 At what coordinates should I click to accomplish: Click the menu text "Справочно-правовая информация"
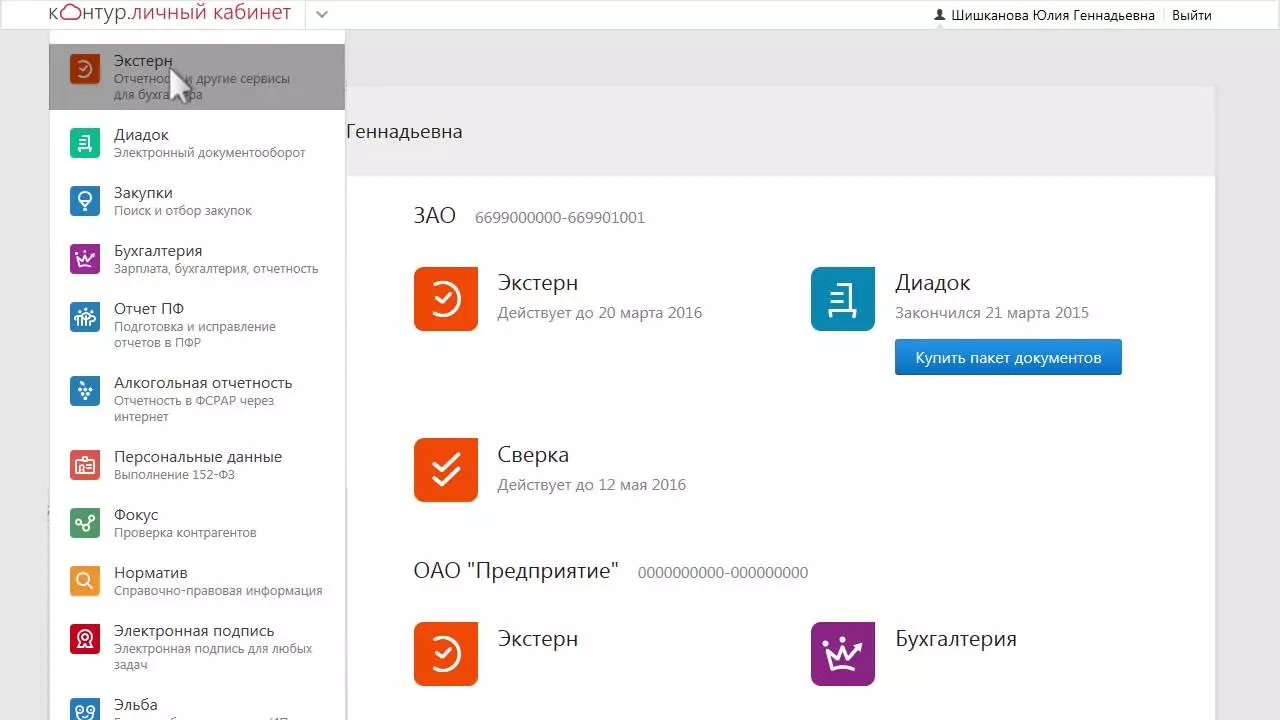[x=218, y=591]
